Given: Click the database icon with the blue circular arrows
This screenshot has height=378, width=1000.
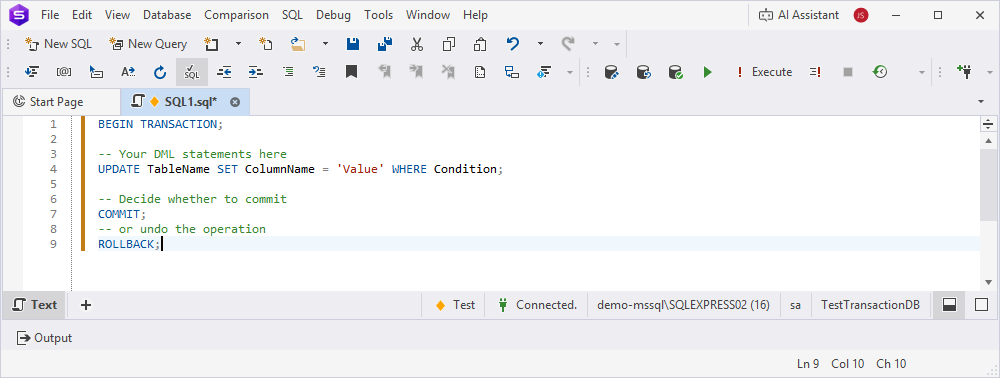Looking at the screenshot, I should coord(643,72).
